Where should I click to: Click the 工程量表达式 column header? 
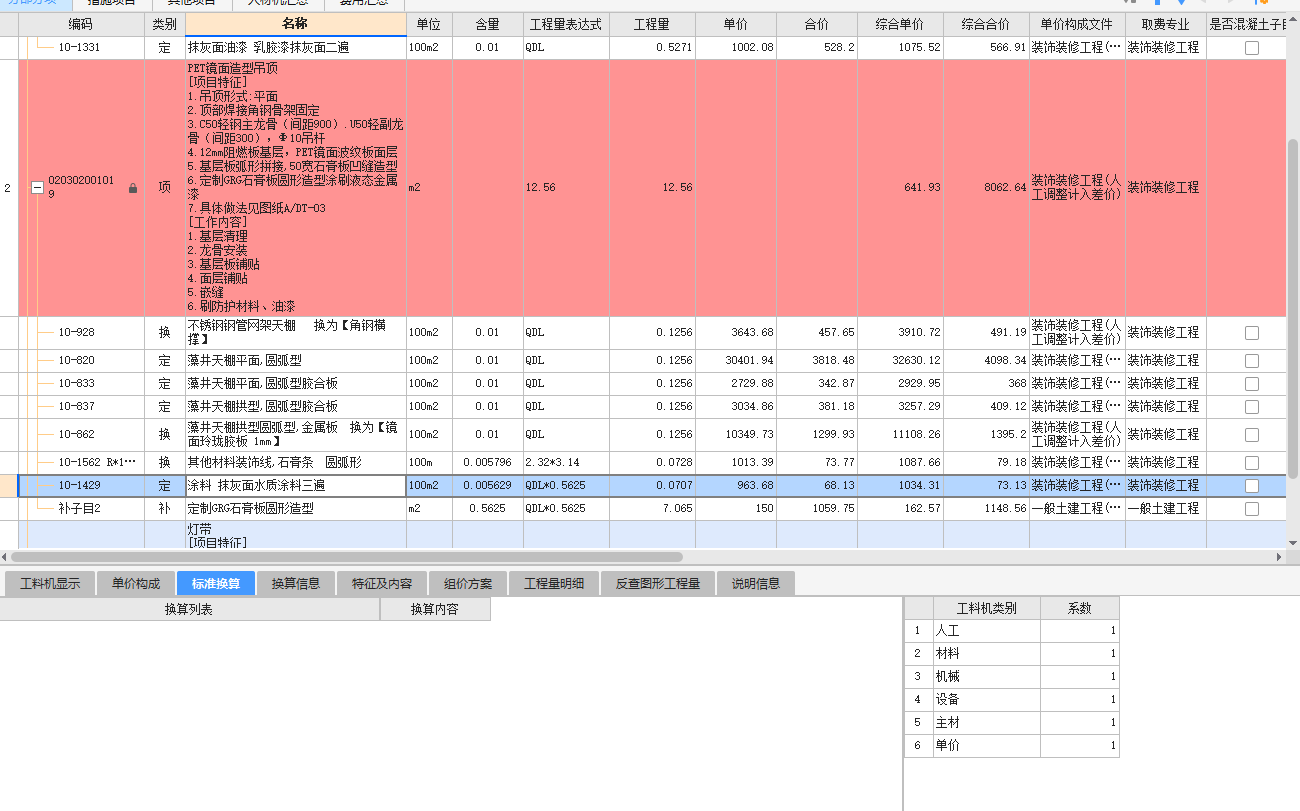tap(565, 24)
